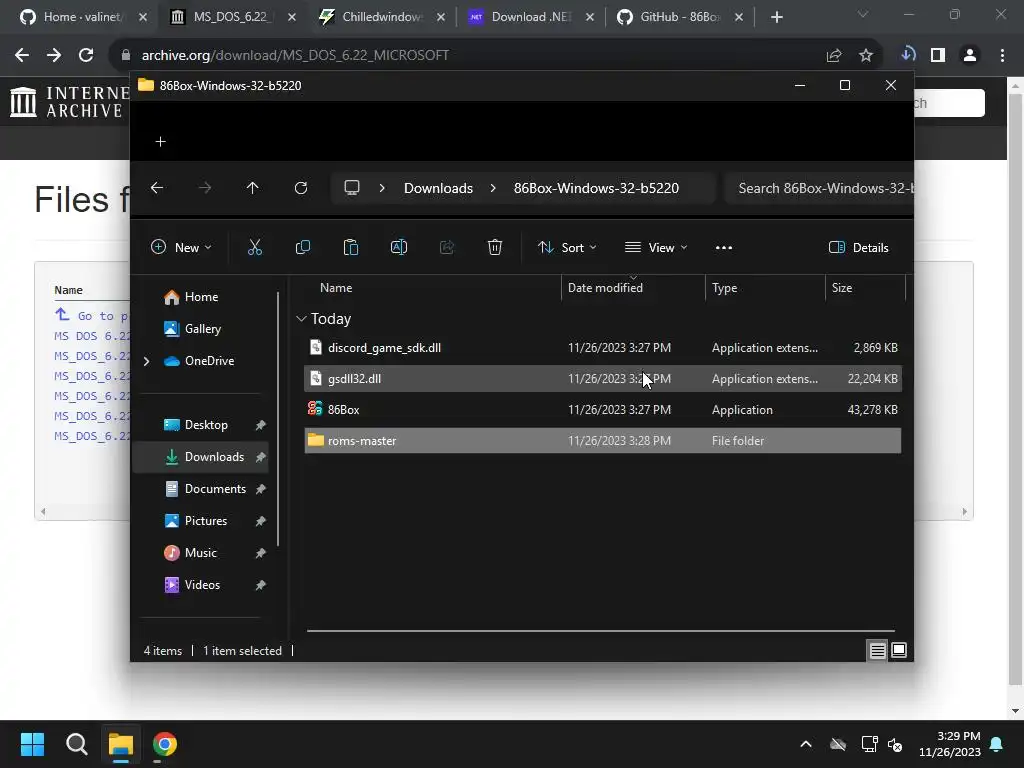The height and width of the screenshot is (768, 1024).
Task: Expand the chevron after the PC breadcrumb icon
Action: (x=382, y=188)
